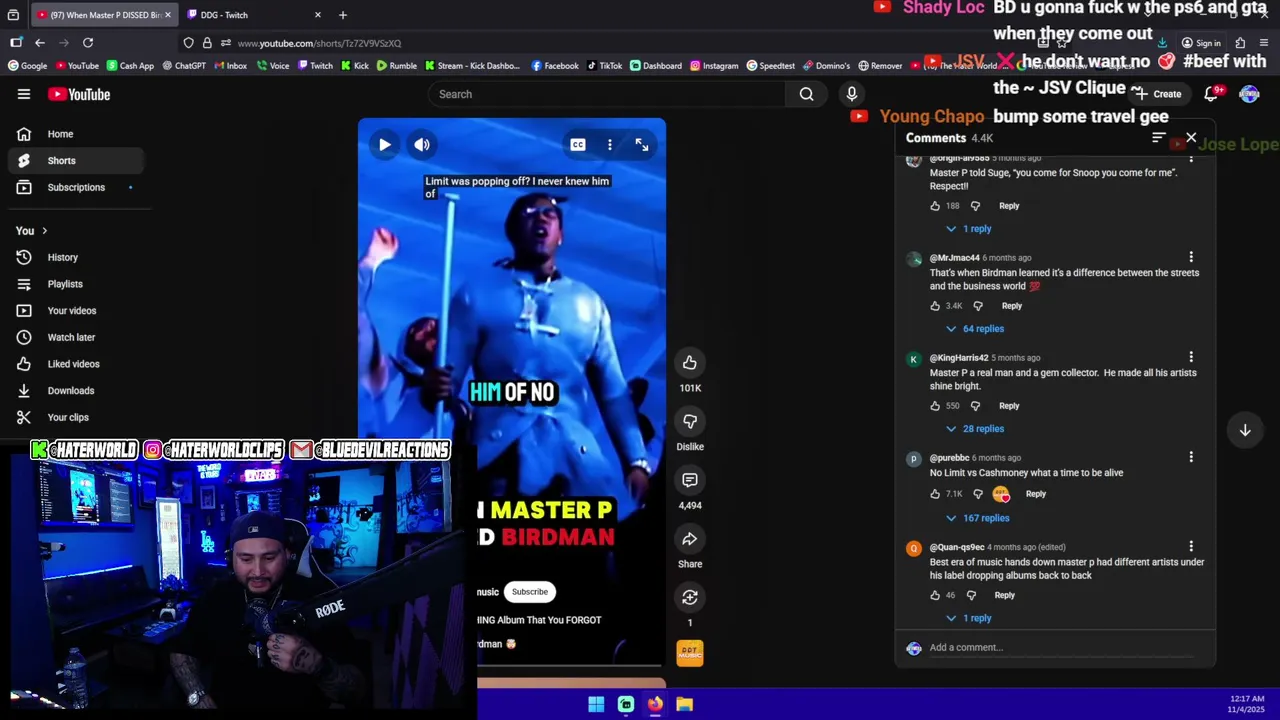Screen dimensions: 1280x720
Task: Click the address bar URL
Action: coord(319,43)
